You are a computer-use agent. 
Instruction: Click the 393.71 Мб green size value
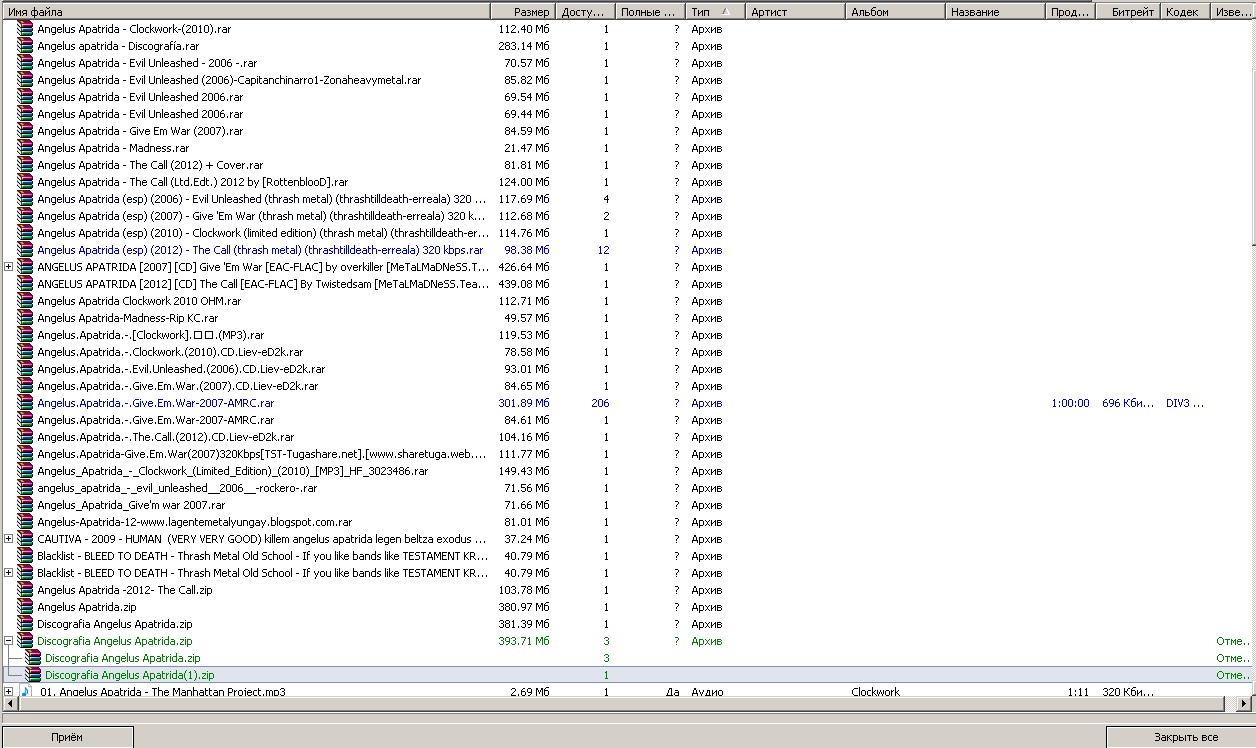coord(524,641)
